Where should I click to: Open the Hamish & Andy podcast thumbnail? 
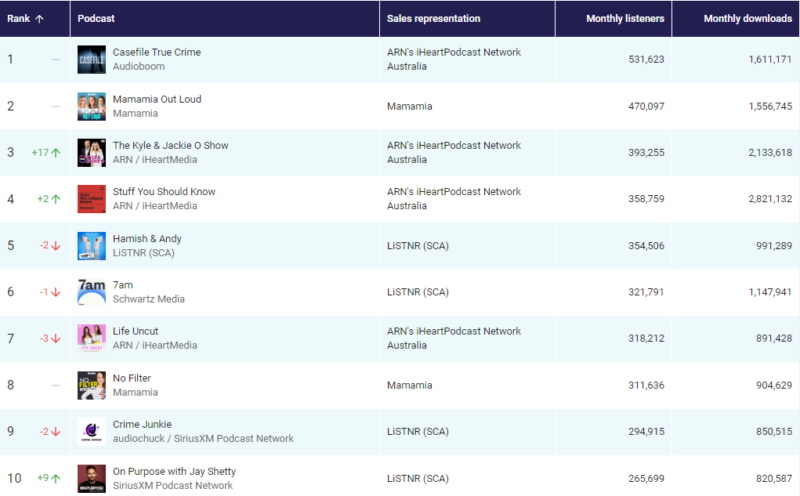[x=91, y=246]
